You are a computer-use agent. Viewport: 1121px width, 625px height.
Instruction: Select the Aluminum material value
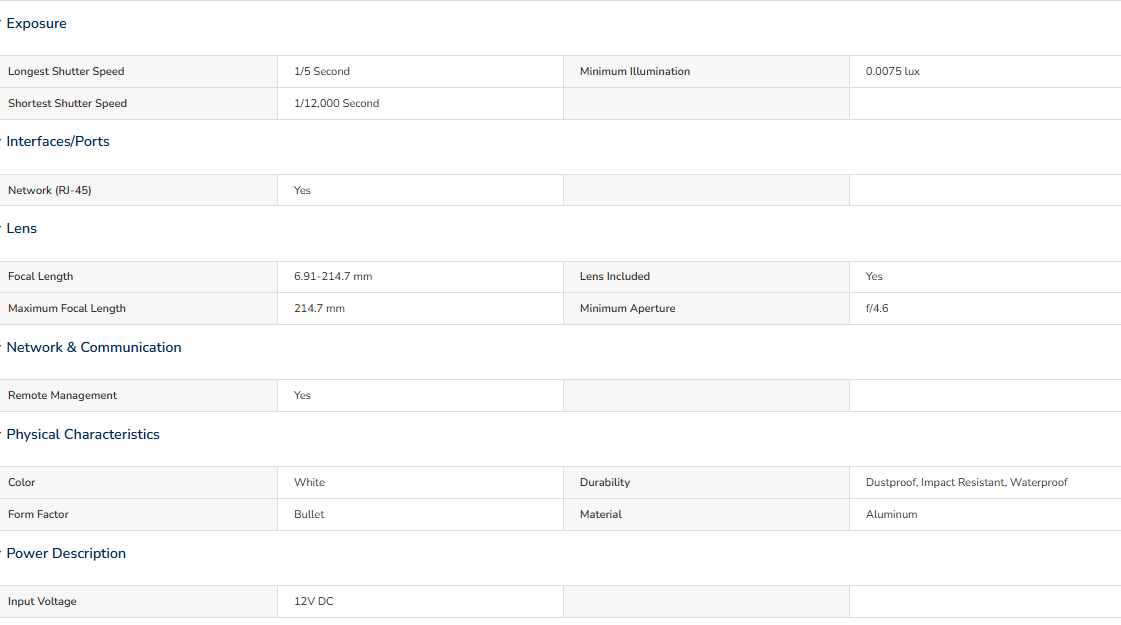click(x=892, y=515)
